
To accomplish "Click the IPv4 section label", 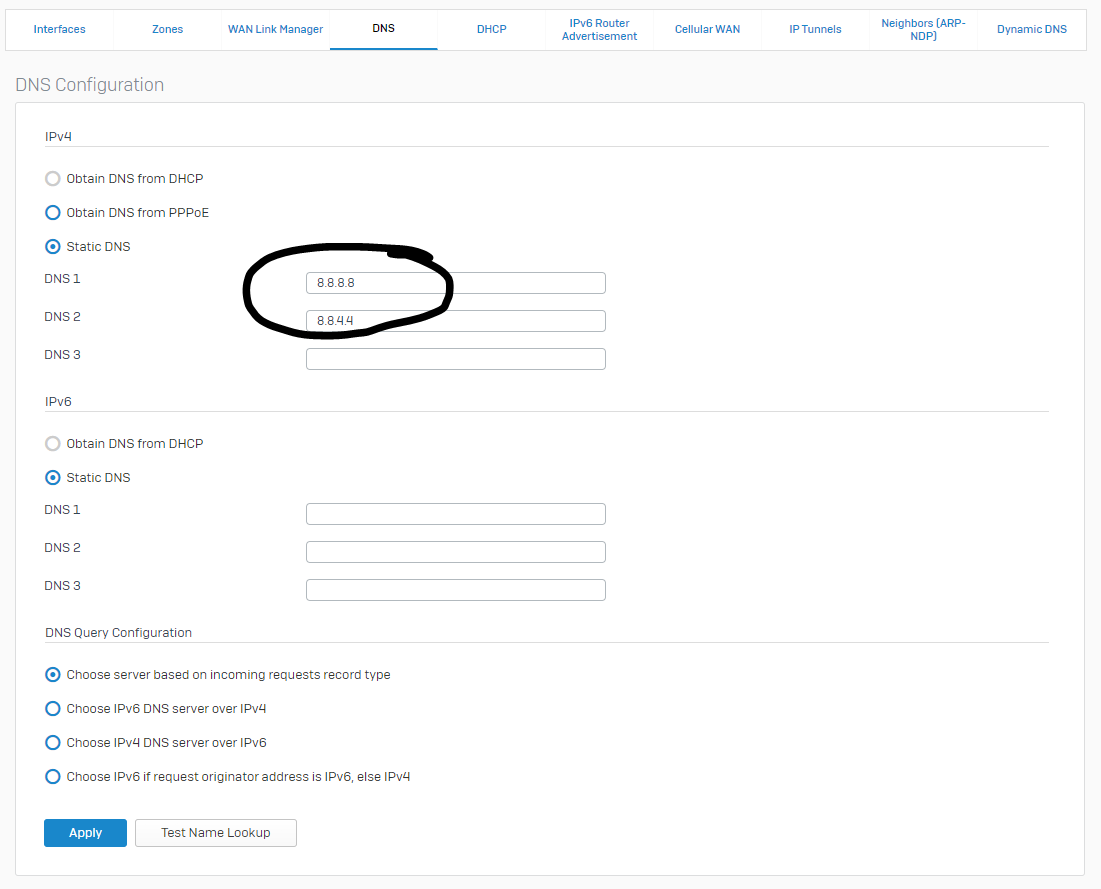I will 58,136.
